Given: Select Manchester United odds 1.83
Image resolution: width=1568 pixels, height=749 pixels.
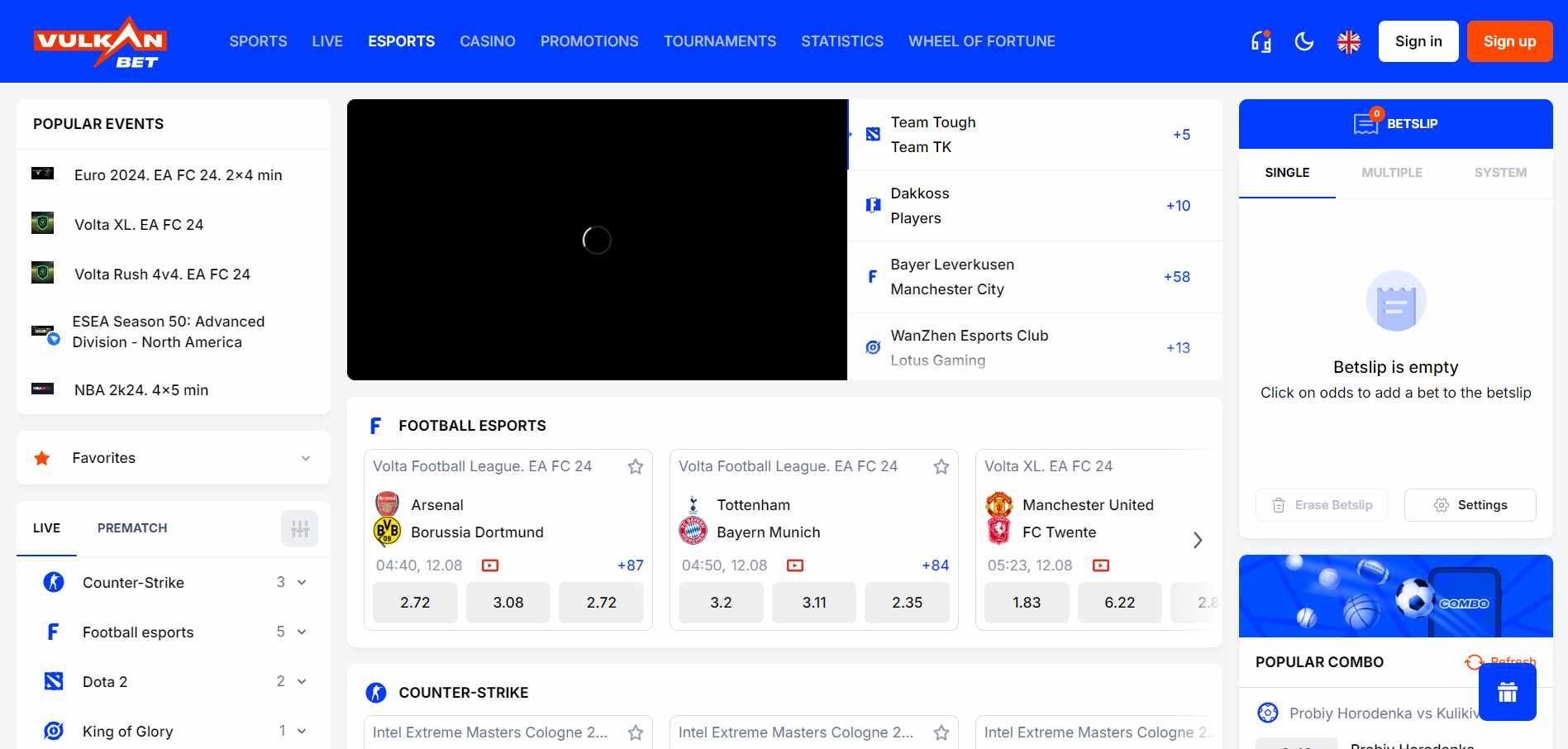Looking at the screenshot, I should tap(1027, 603).
